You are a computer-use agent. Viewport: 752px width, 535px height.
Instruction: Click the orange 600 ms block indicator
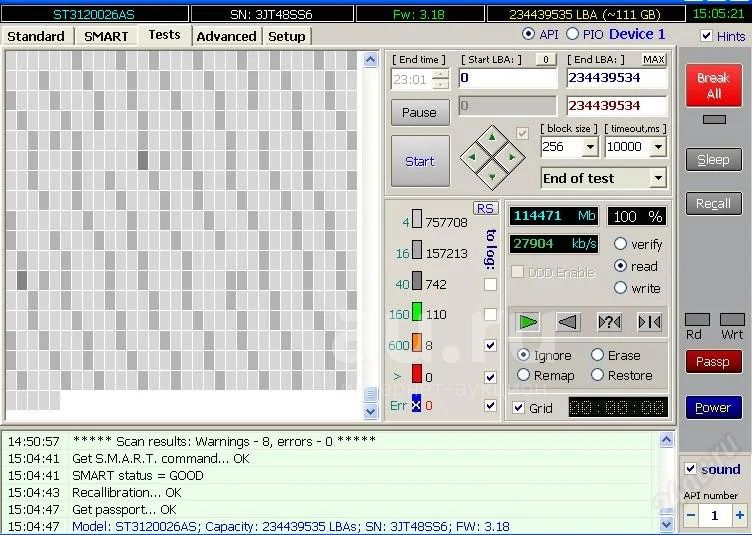pos(417,343)
